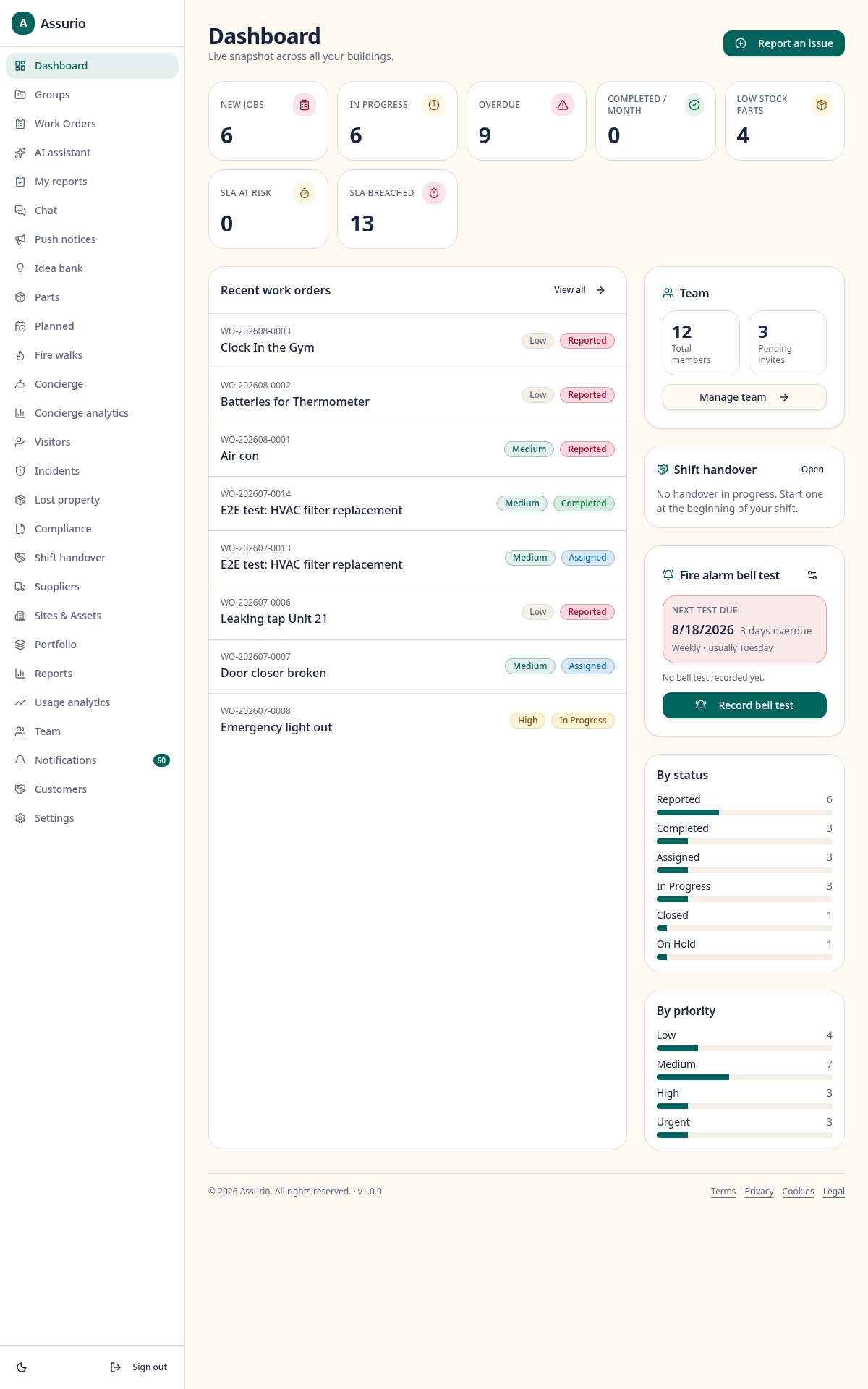868x1389 pixels.
Task: Click the Incidents shield icon
Action: click(x=20, y=471)
